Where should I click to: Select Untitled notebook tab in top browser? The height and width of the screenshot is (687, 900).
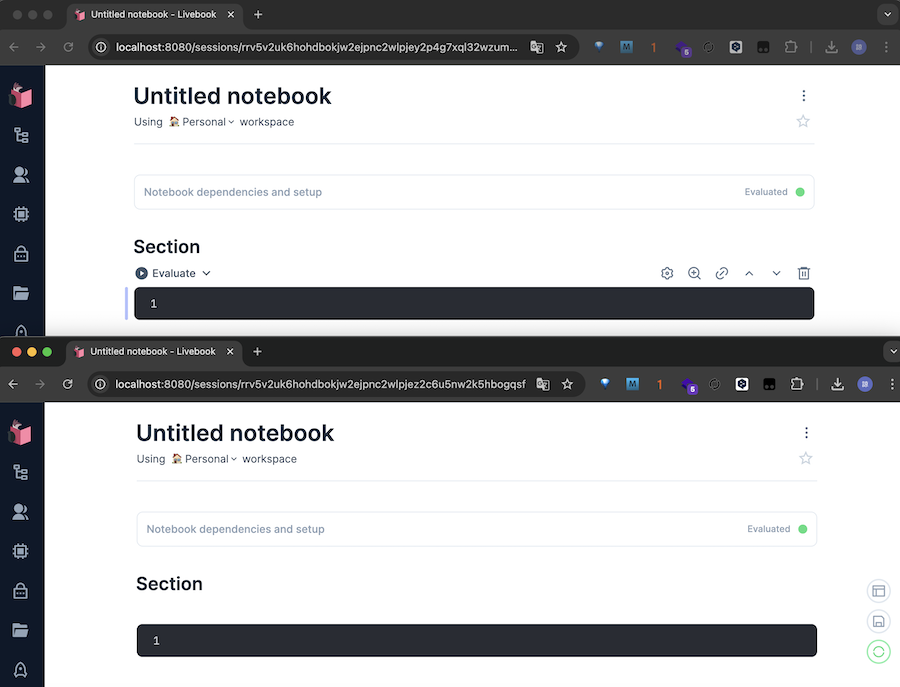coord(154,14)
